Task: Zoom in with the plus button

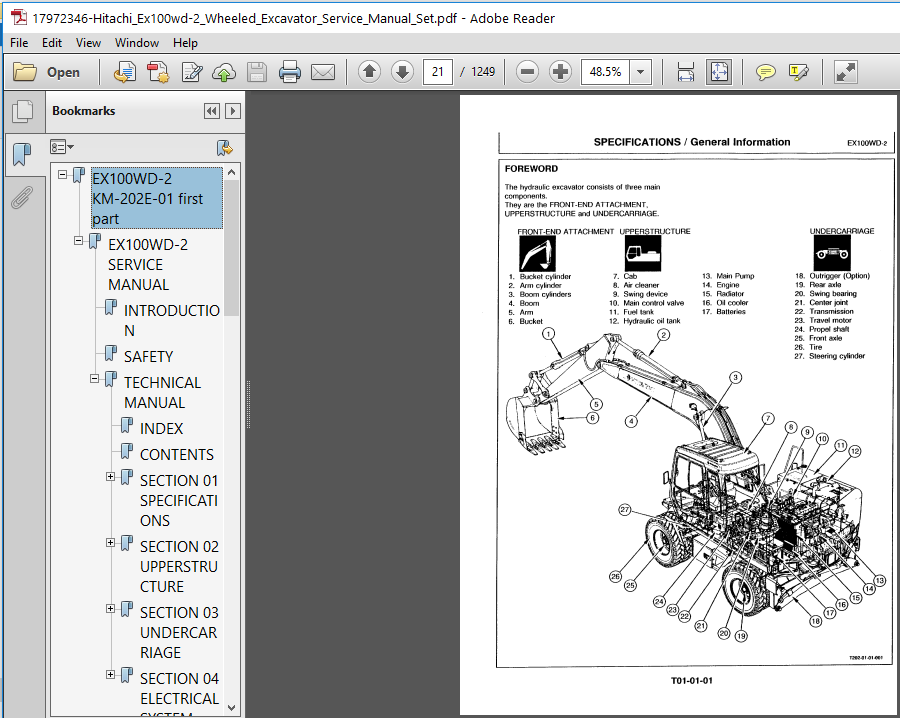Action: pos(560,72)
